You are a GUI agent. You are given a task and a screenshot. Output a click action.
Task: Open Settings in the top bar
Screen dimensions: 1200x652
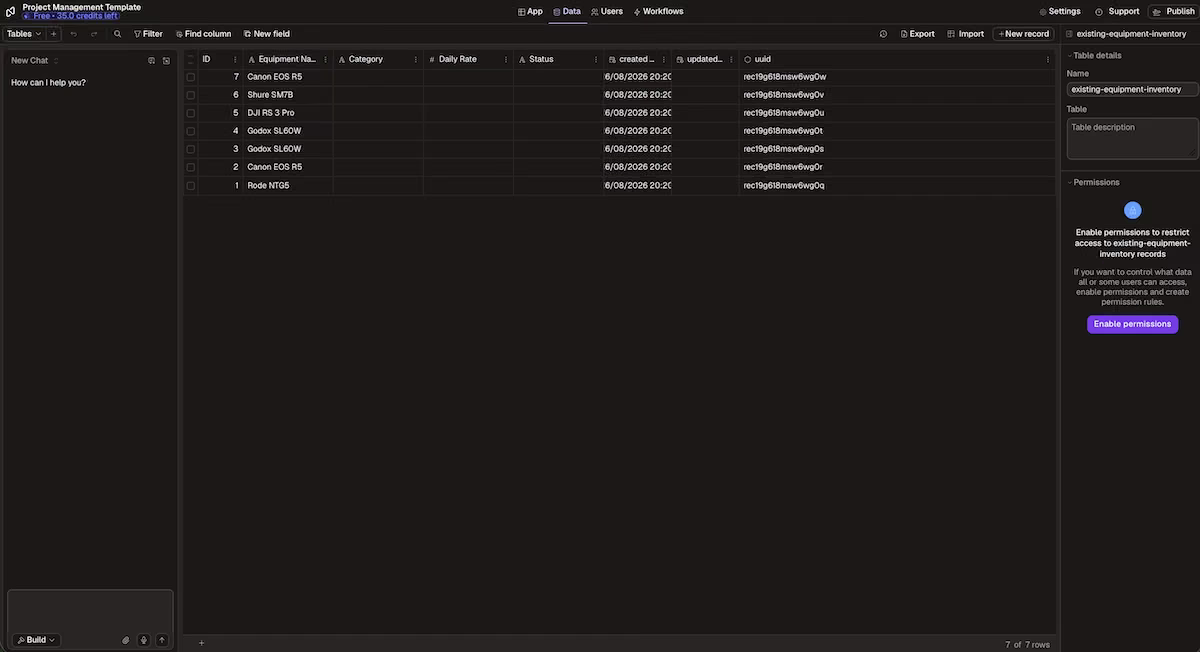pos(1060,12)
